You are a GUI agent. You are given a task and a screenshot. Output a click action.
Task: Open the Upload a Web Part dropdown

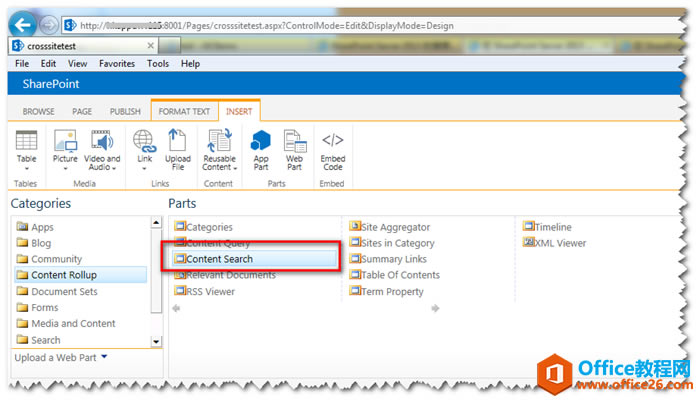click(x=104, y=357)
